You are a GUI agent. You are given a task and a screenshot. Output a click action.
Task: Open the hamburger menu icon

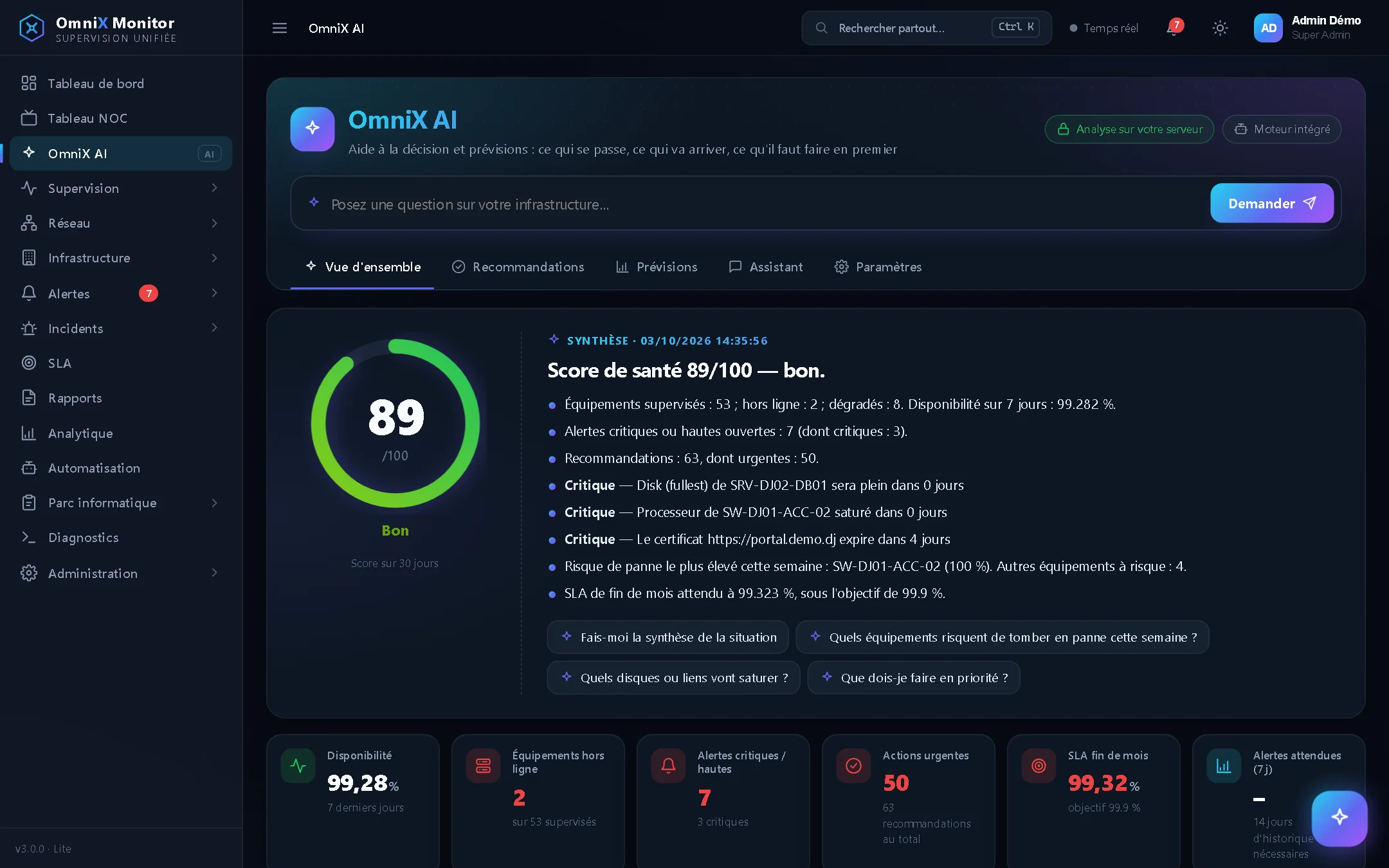pos(279,28)
